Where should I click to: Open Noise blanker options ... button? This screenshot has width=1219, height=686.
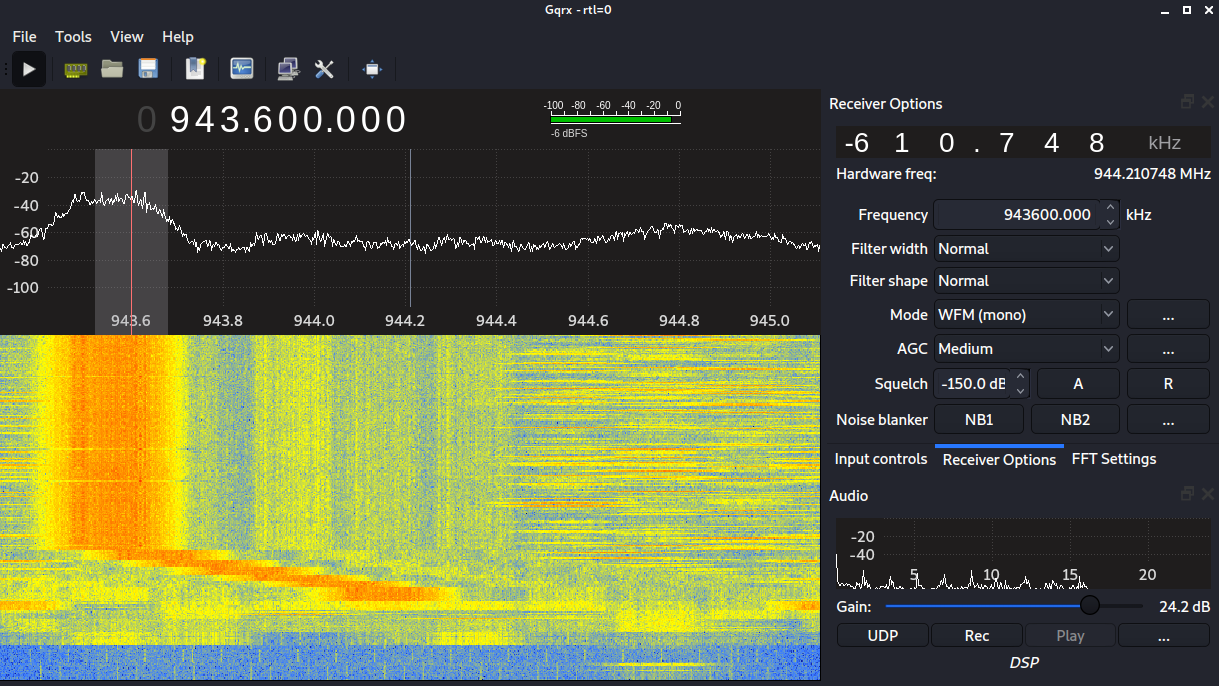pyautogui.click(x=1167, y=420)
